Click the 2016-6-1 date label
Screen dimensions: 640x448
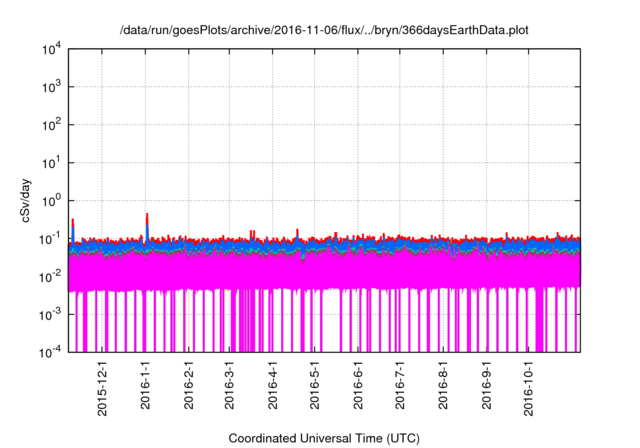point(358,385)
